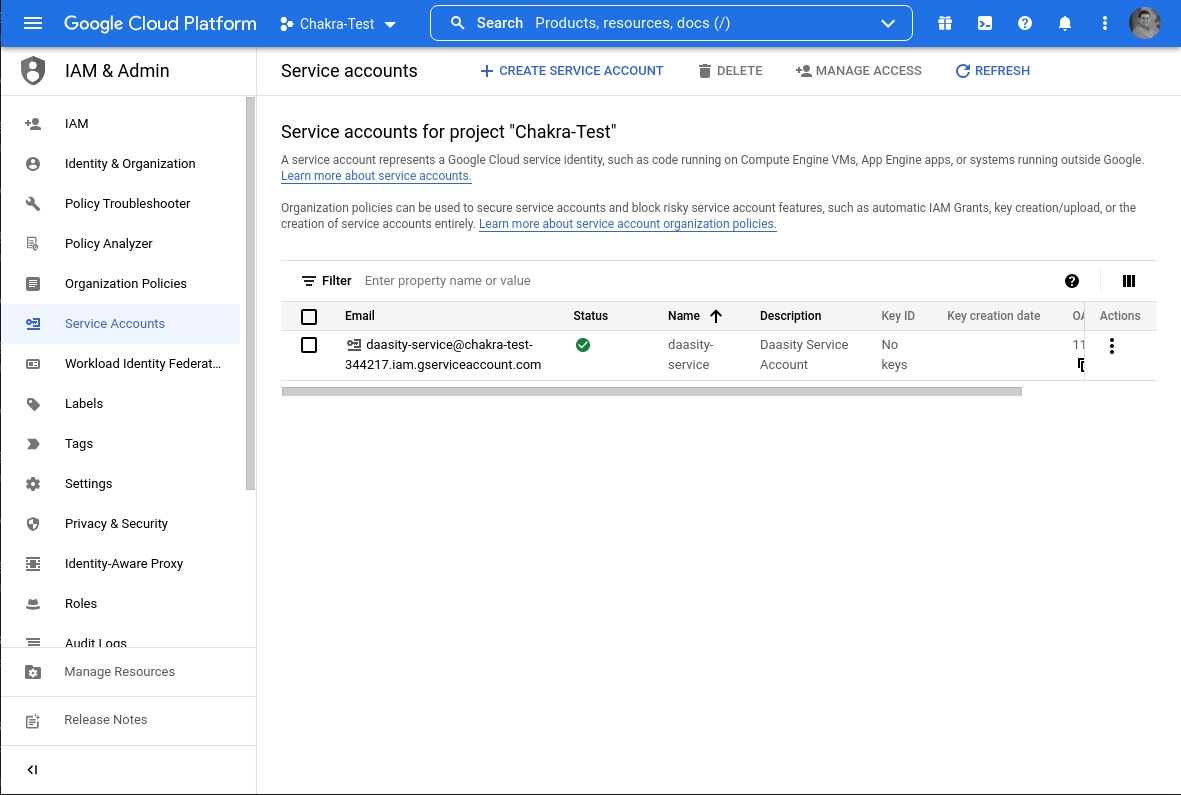Open column display options icon
The image size is (1181, 795).
[x=1129, y=281]
